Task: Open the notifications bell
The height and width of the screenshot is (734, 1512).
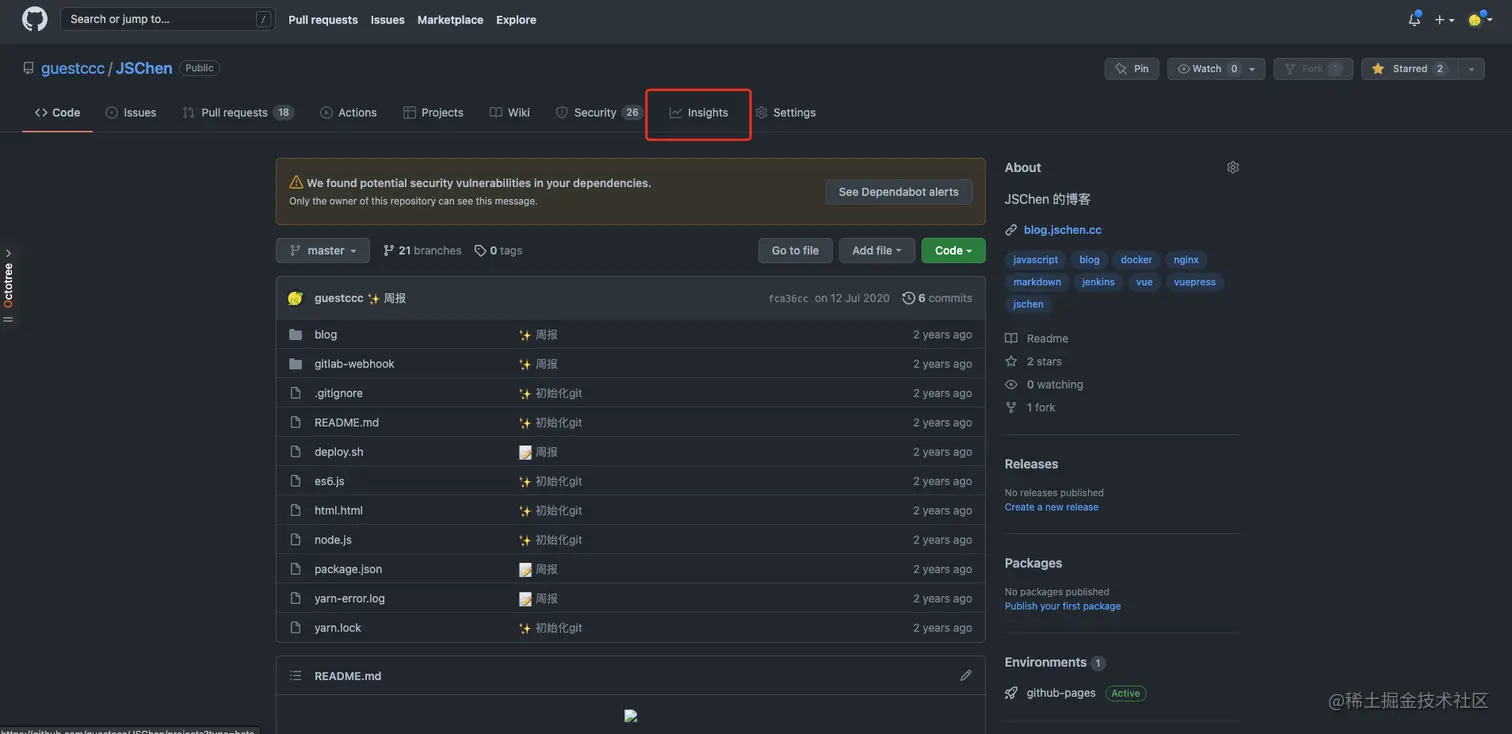Action: pos(1414,19)
